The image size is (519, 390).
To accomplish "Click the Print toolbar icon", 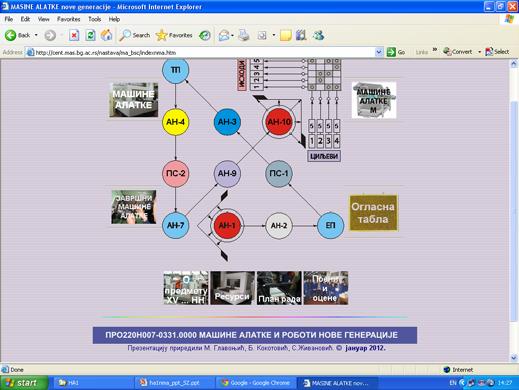I will [x=244, y=35].
